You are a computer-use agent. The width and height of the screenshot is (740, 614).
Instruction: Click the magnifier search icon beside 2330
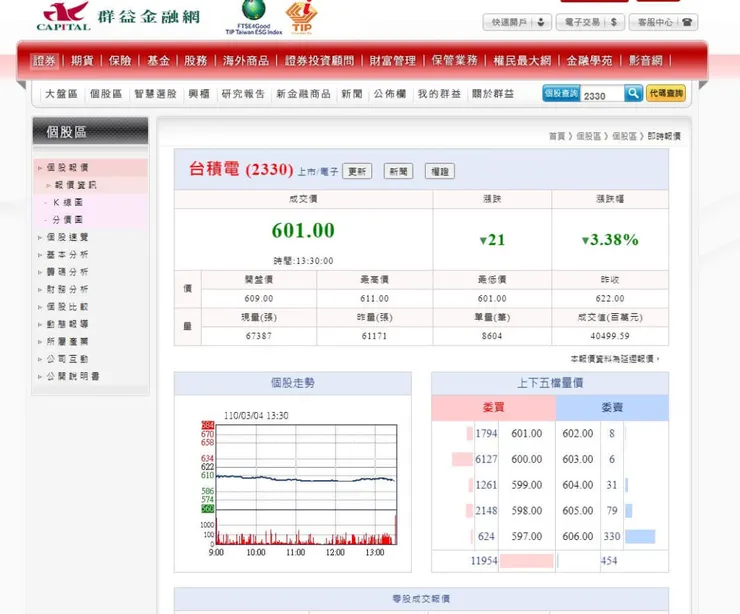(x=633, y=93)
